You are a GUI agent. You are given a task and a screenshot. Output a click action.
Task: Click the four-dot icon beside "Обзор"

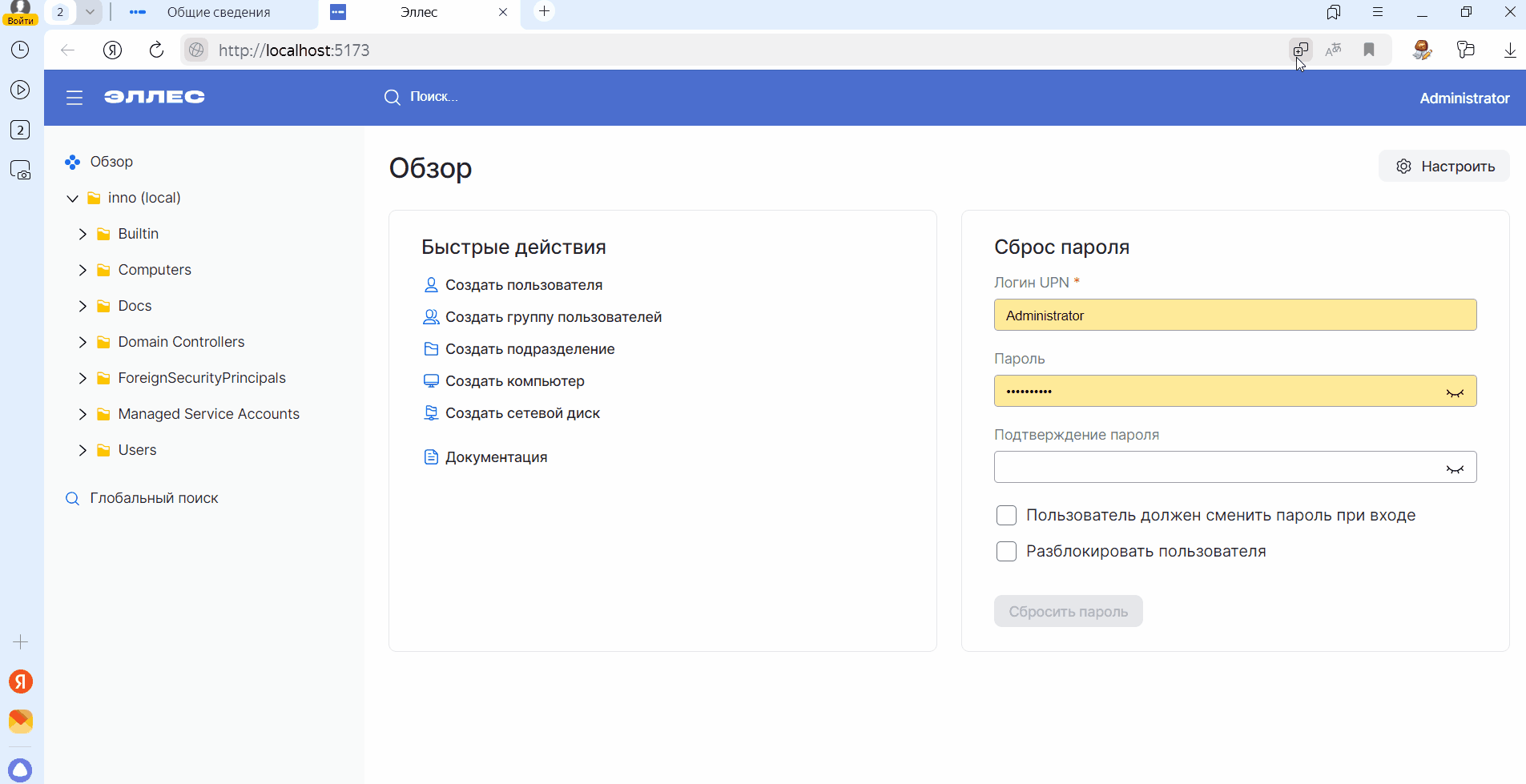(73, 162)
